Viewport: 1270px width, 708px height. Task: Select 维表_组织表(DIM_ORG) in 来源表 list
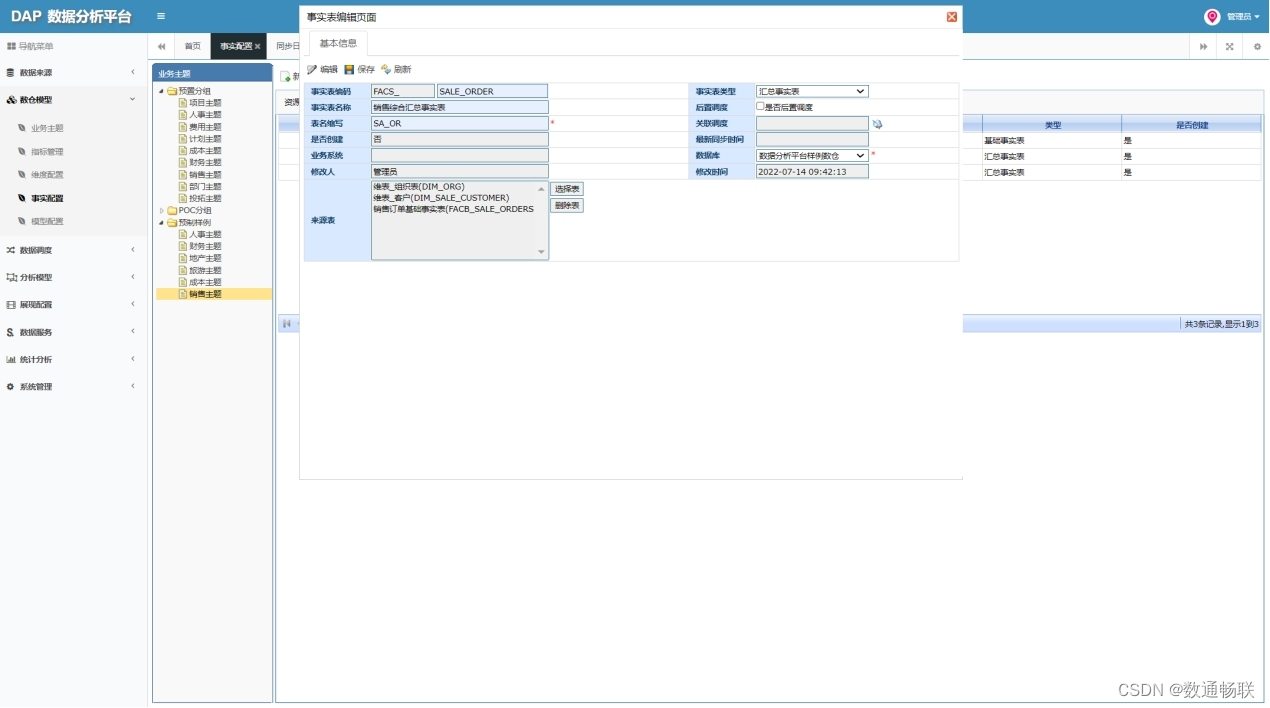click(418, 187)
